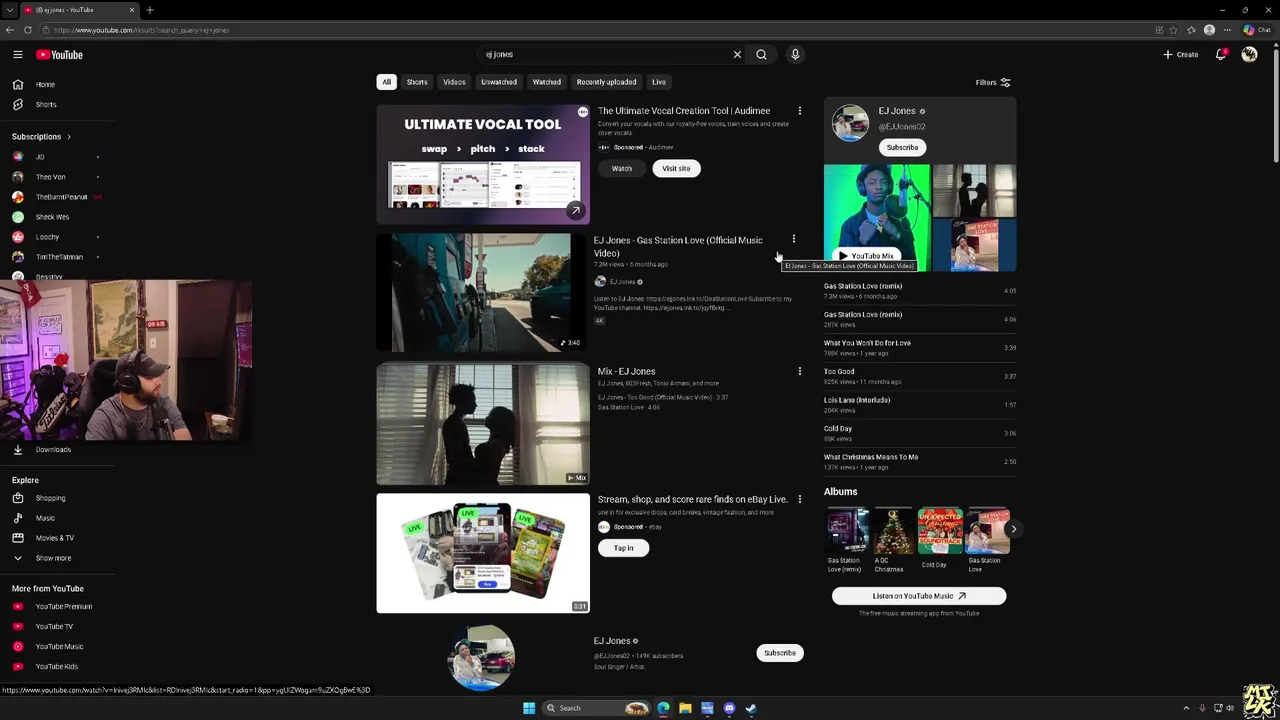Play What You Won't Do for Love track

click(x=920, y=348)
